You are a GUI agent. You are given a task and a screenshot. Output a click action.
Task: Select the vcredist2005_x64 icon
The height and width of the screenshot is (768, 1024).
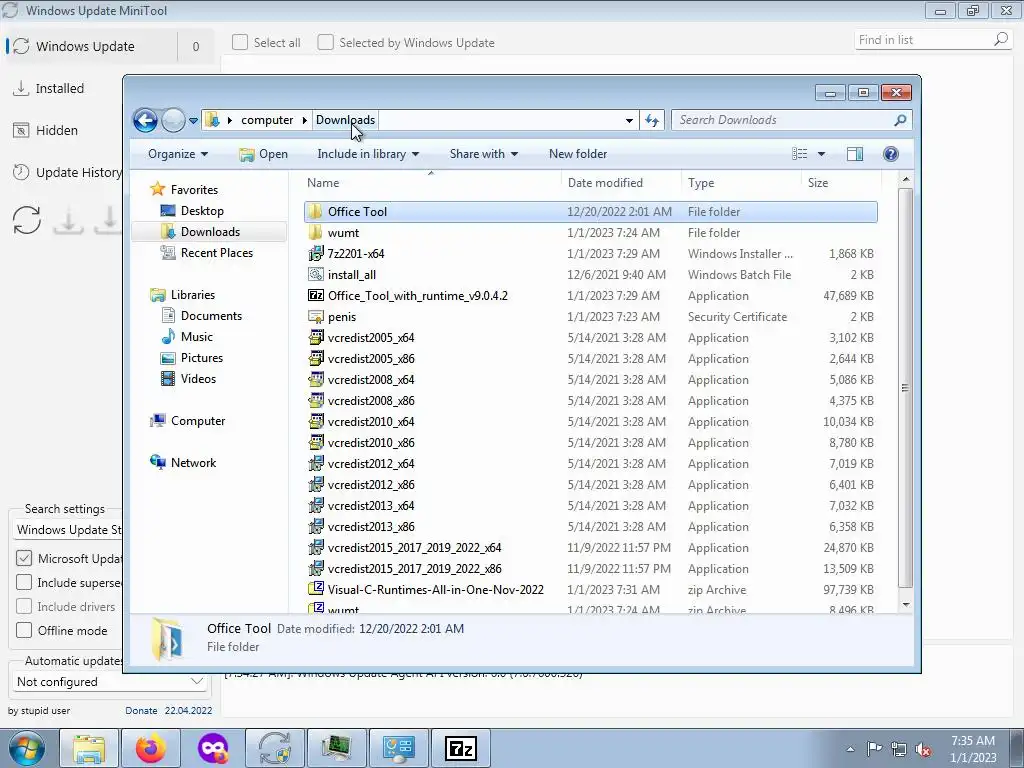[315, 338]
